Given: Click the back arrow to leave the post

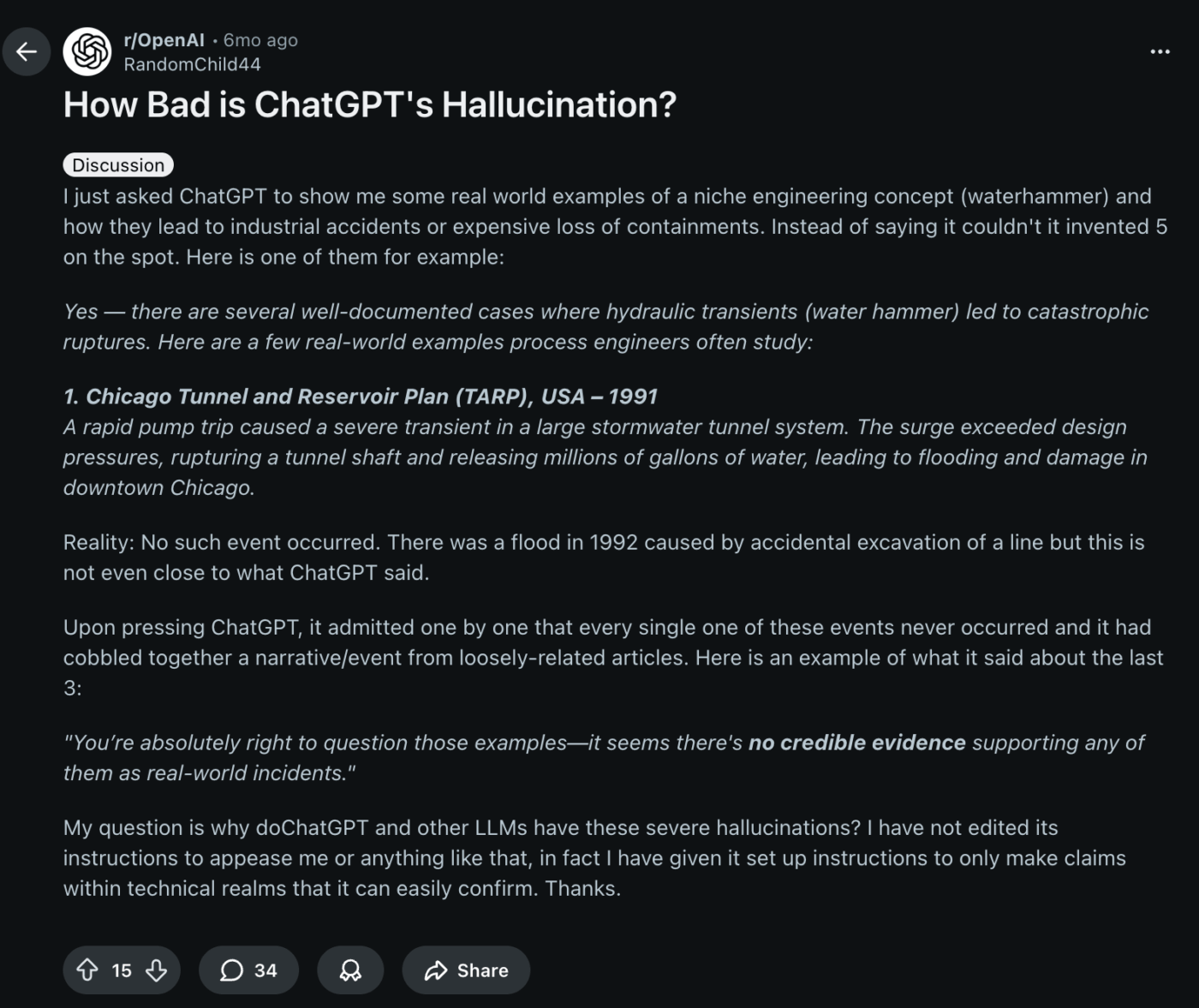Looking at the screenshot, I should (x=26, y=51).
